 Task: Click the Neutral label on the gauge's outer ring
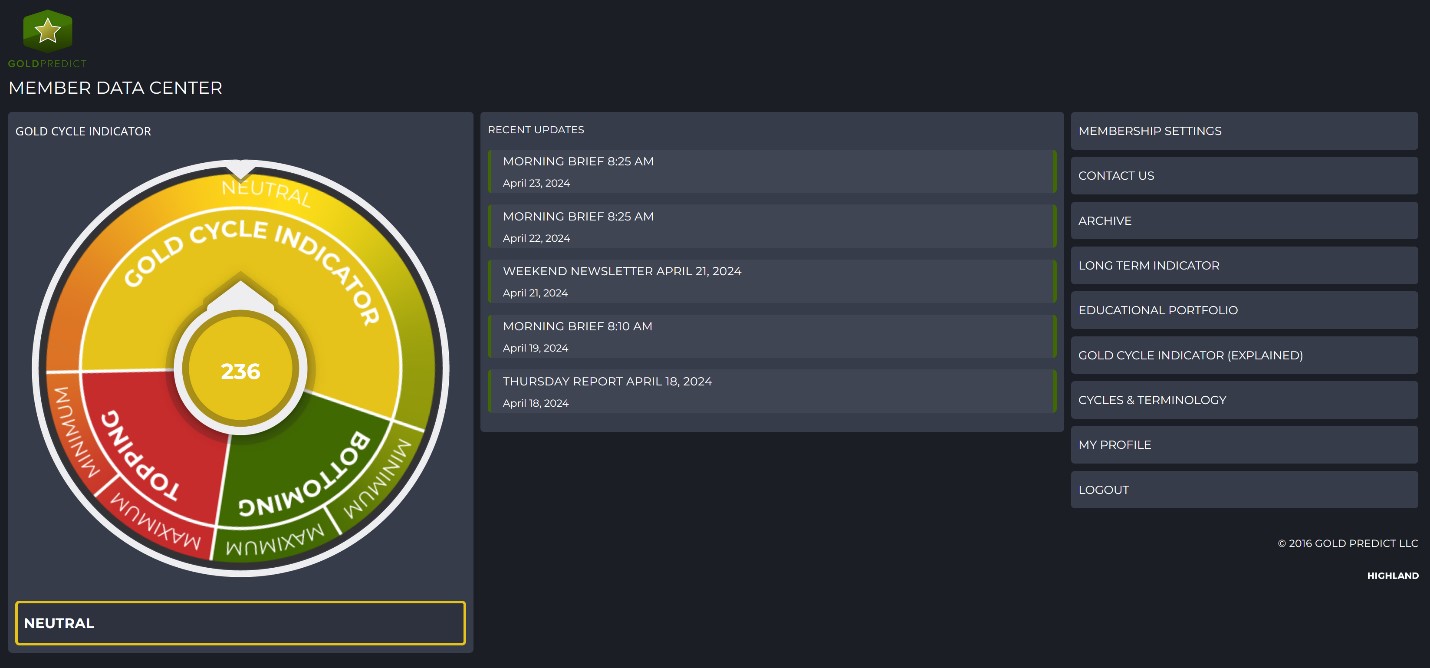[266, 192]
